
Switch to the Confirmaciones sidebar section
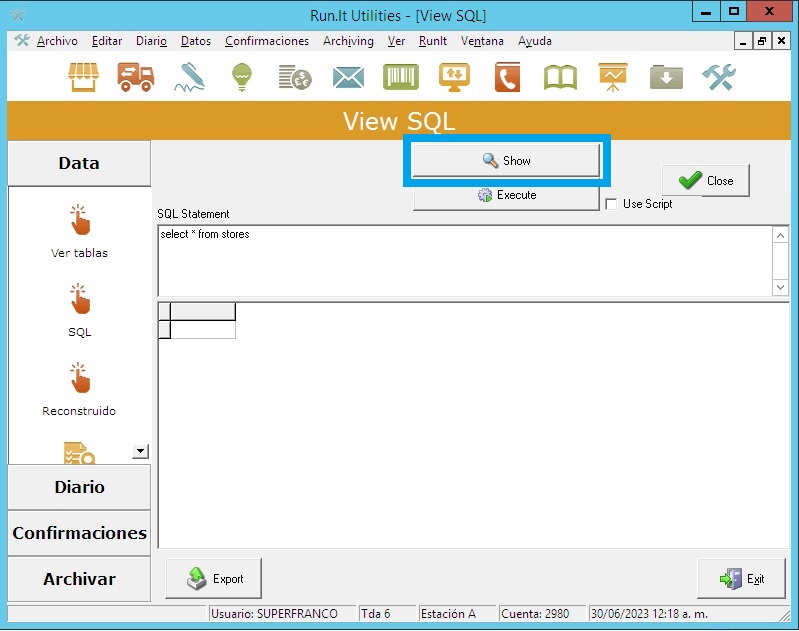[79, 533]
